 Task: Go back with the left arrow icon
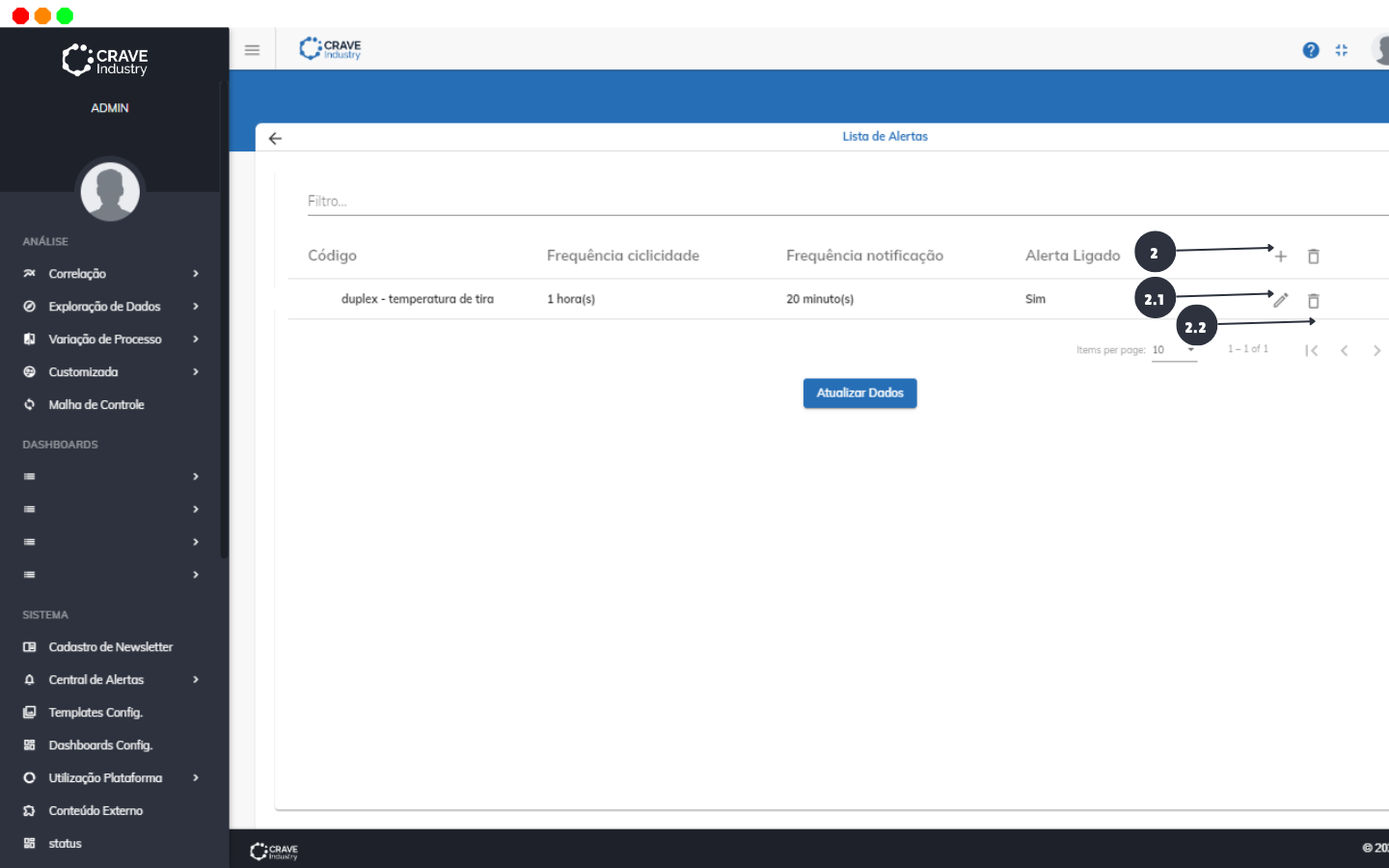tap(275, 138)
